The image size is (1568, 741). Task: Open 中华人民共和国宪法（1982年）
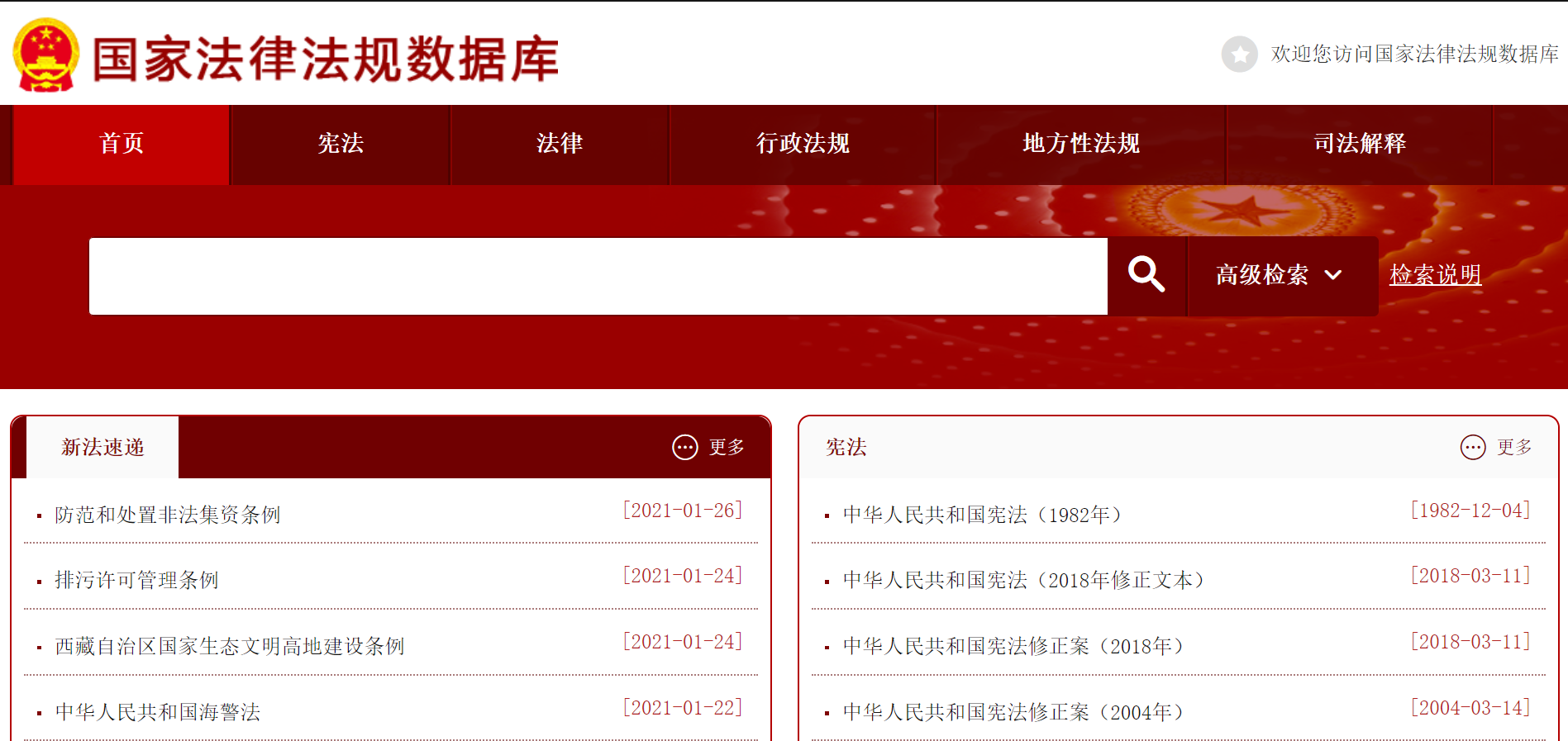[x=983, y=515]
